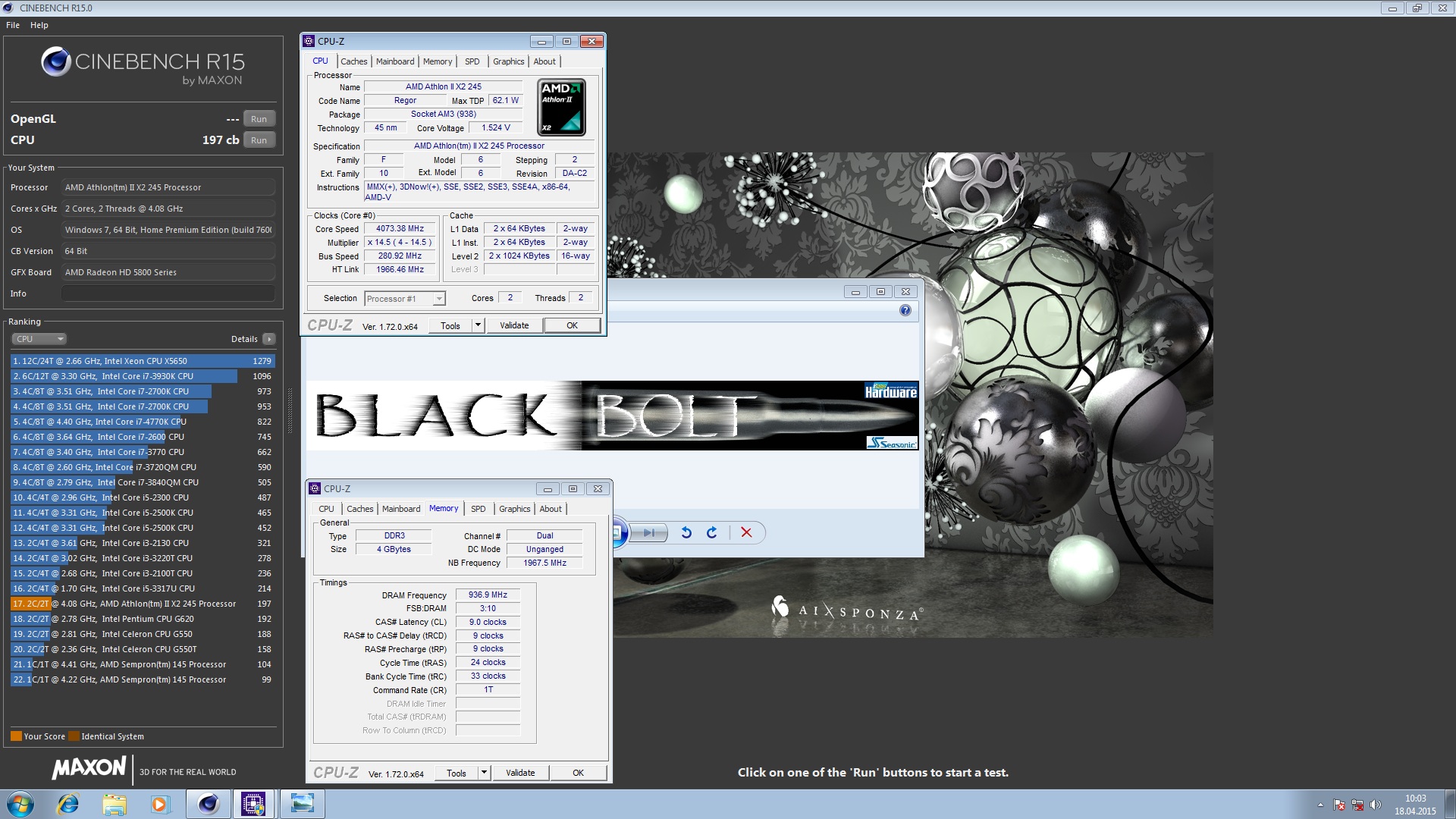Open Caches tab in top CPU-Z window

coord(353,61)
